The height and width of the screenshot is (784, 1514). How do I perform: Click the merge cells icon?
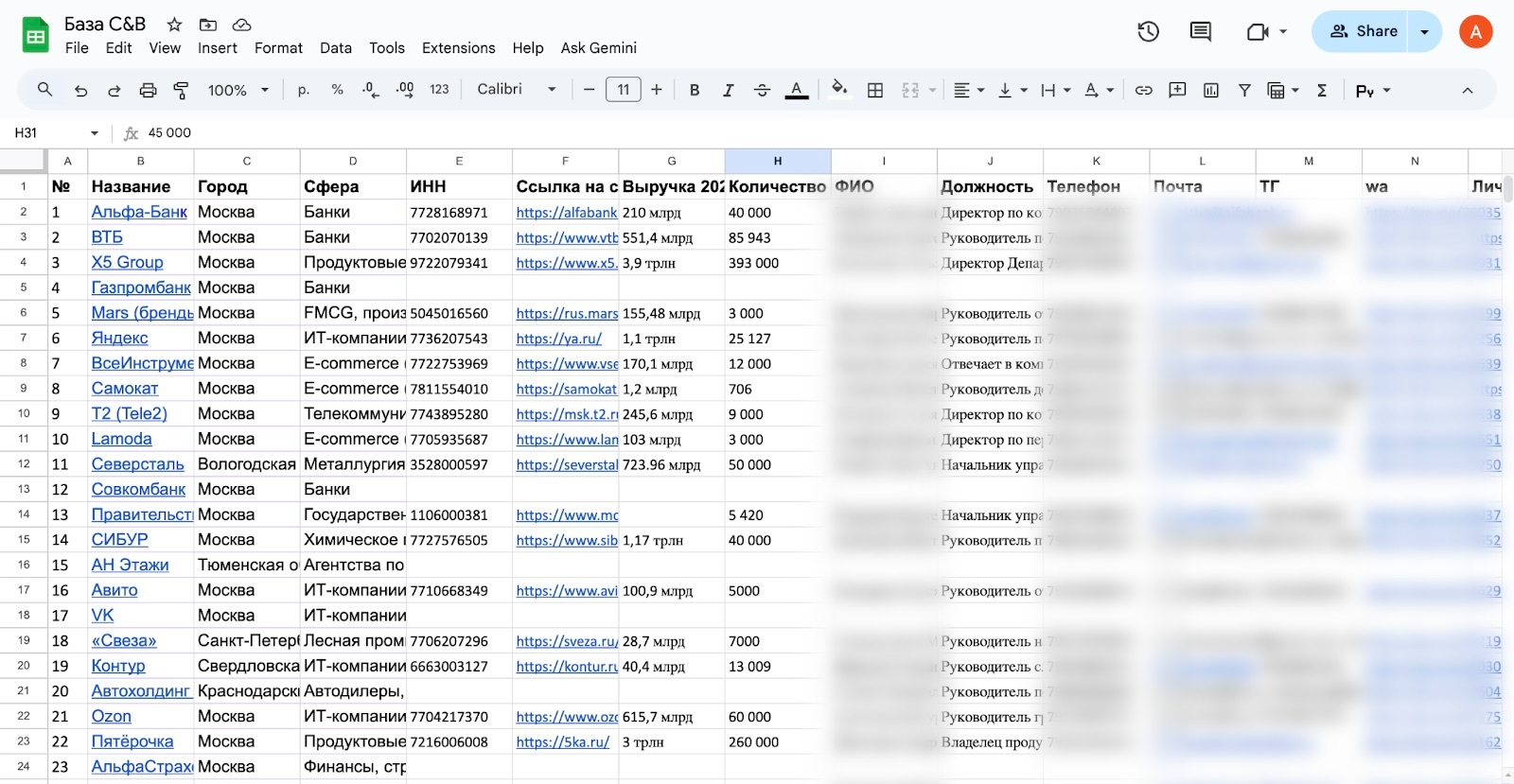(x=910, y=90)
